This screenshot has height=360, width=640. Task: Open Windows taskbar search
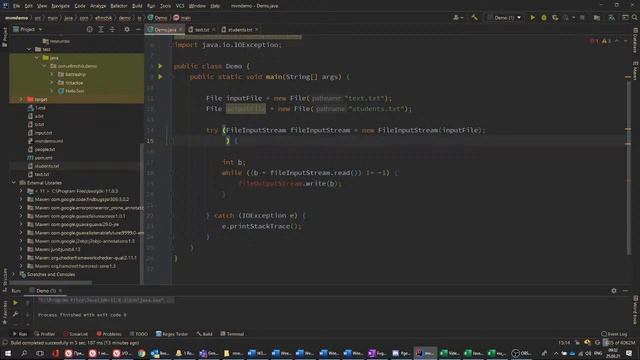pyautogui.click(x=24, y=353)
